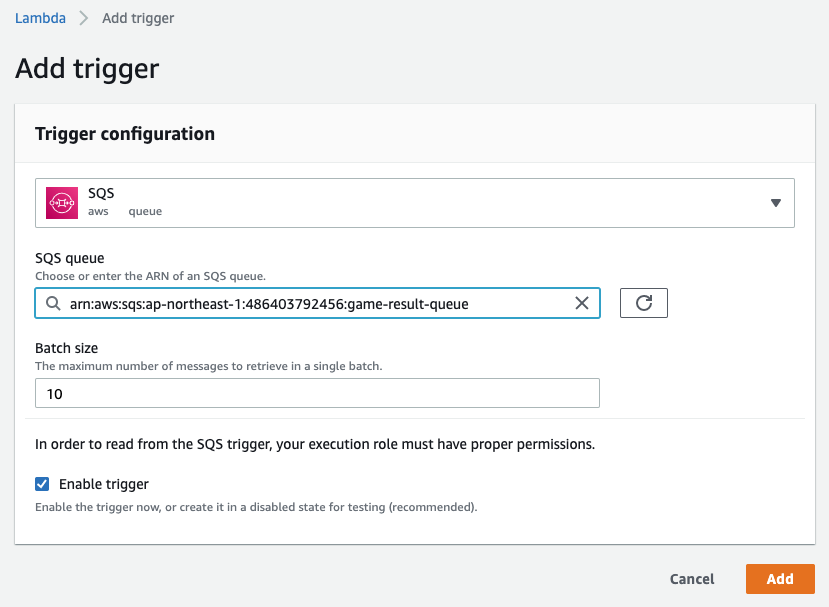The width and height of the screenshot is (829, 607).
Task: Click the breadcrumb chevron separator
Action: [x=84, y=18]
